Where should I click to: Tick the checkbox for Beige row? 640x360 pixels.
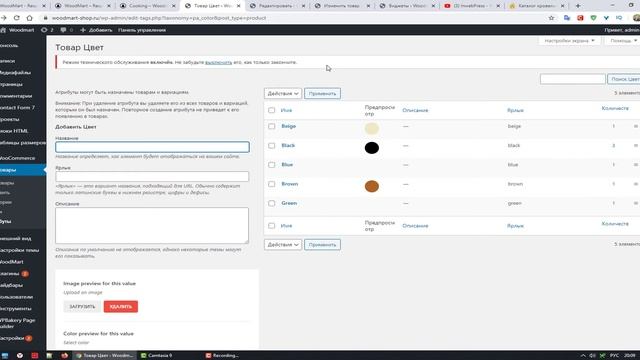pos(271,127)
